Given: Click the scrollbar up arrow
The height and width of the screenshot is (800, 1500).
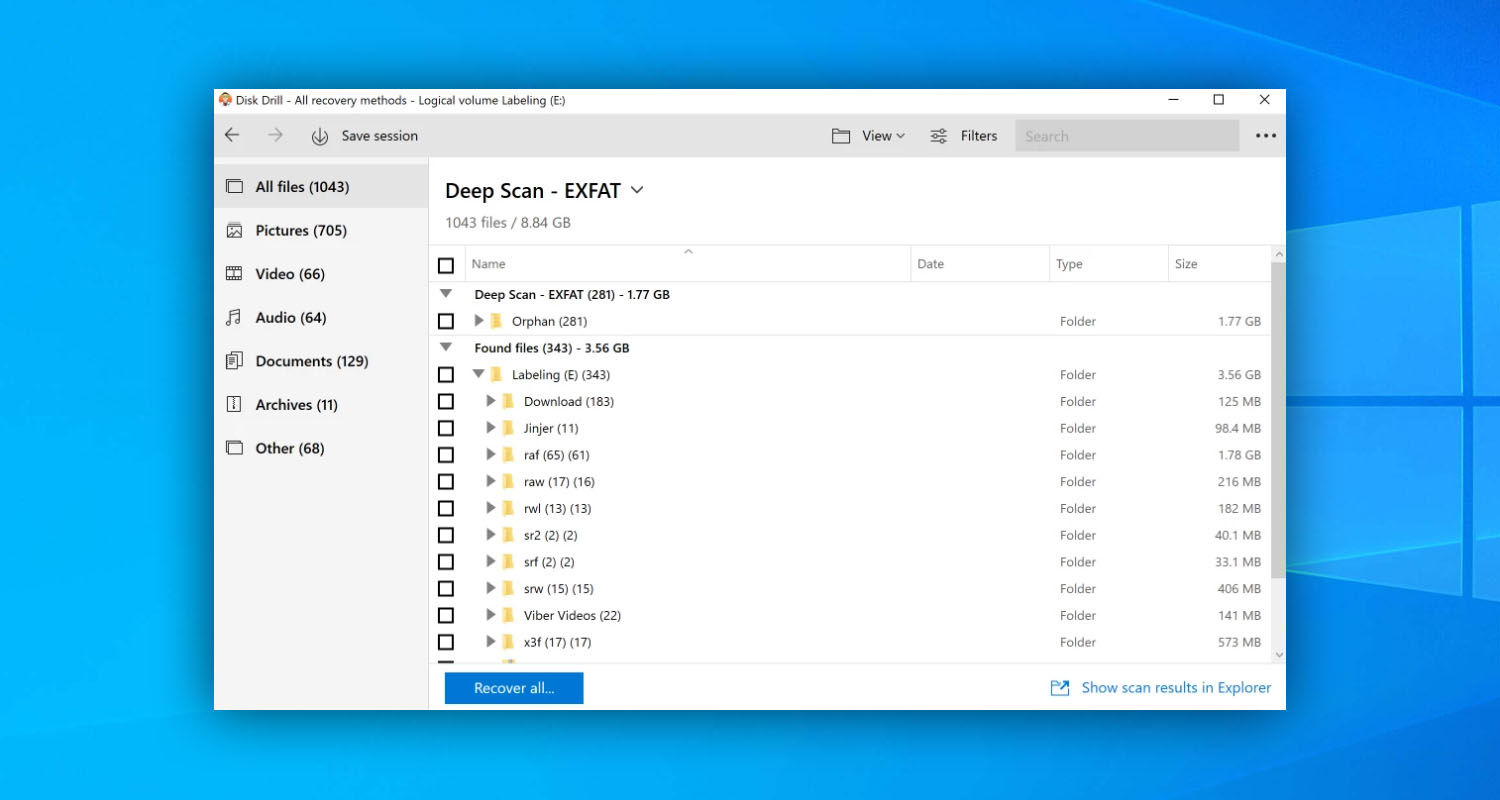Looking at the screenshot, I should [1278, 254].
